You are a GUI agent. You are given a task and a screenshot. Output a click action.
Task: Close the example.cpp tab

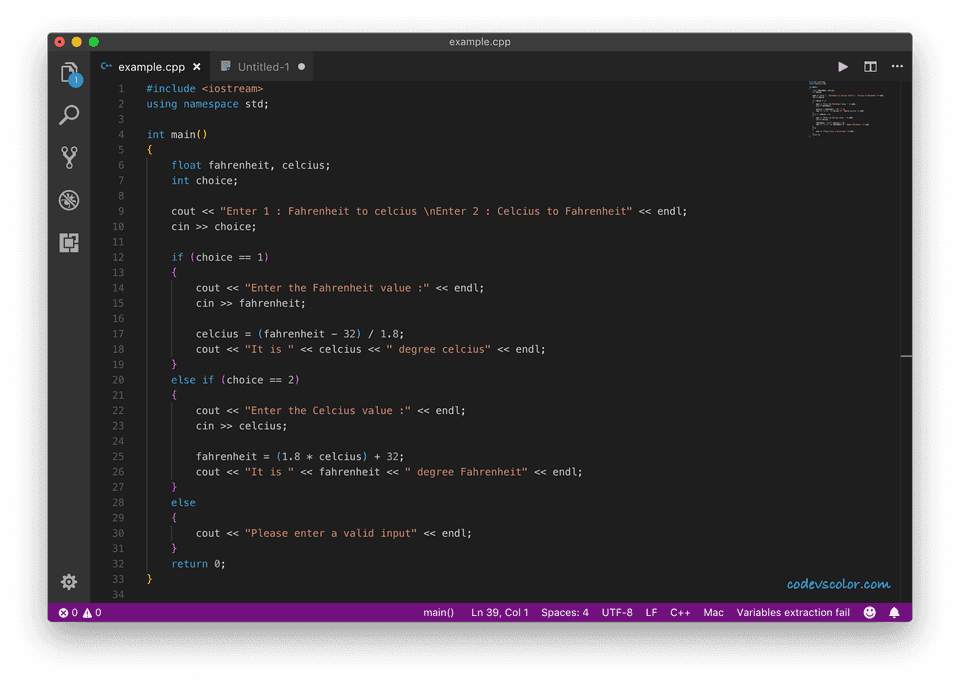[197, 67]
